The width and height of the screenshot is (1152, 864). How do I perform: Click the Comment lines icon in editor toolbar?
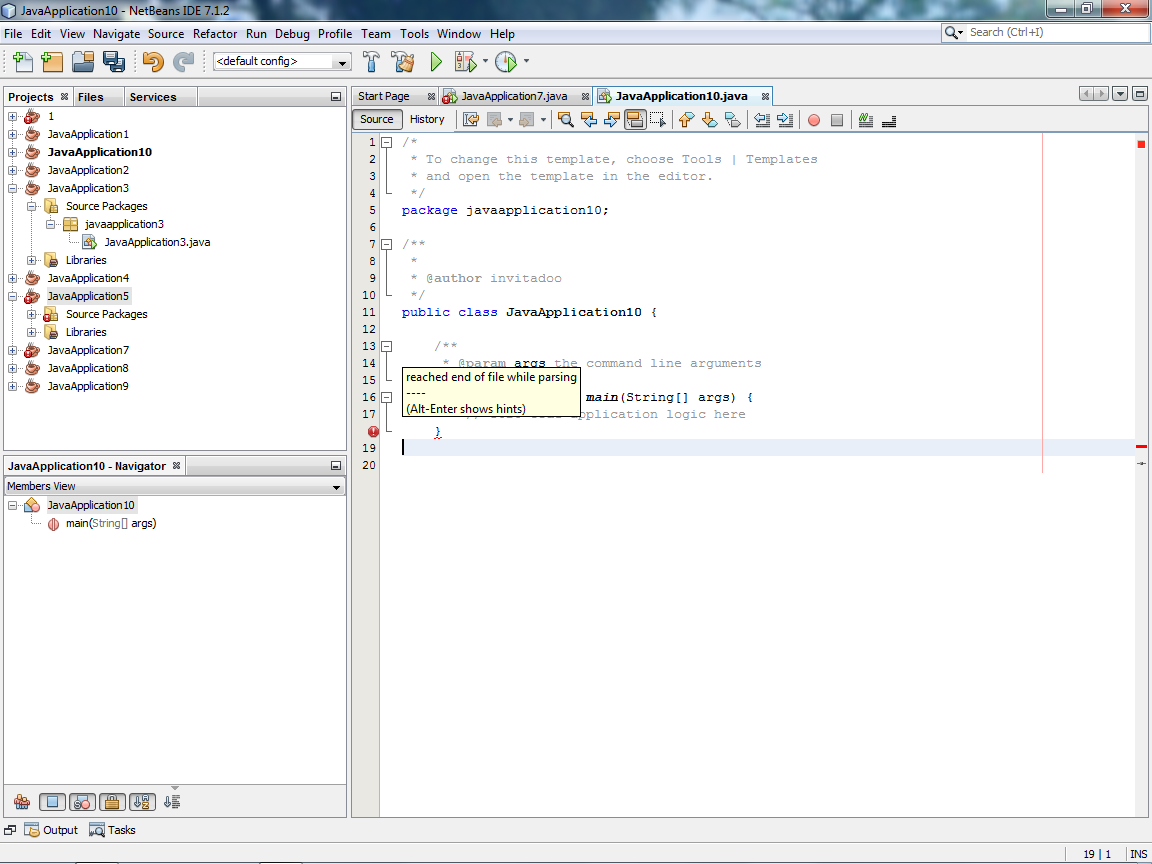(x=865, y=119)
